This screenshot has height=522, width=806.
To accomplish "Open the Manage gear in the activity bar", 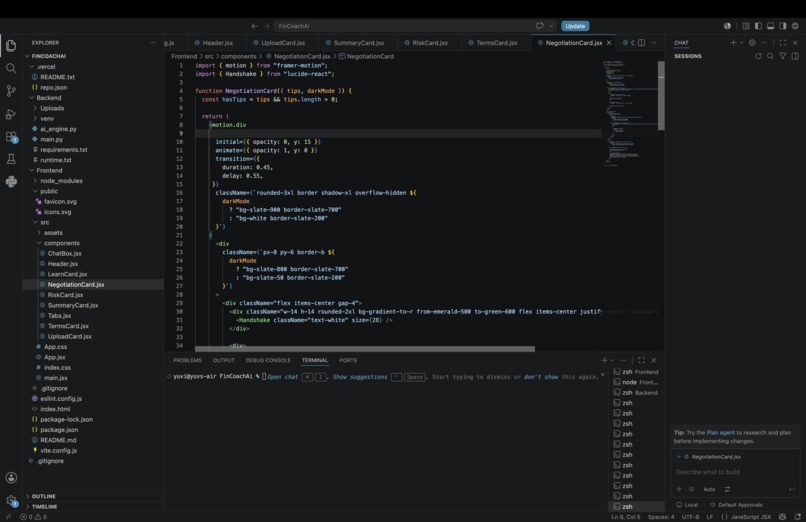I will click(x=11, y=500).
